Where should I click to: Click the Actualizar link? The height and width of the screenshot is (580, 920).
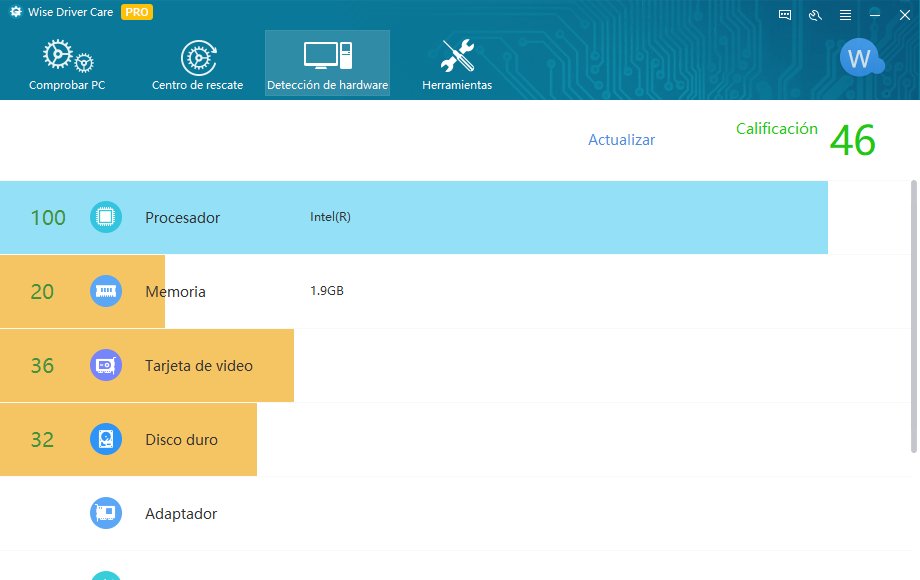(620, 140)
